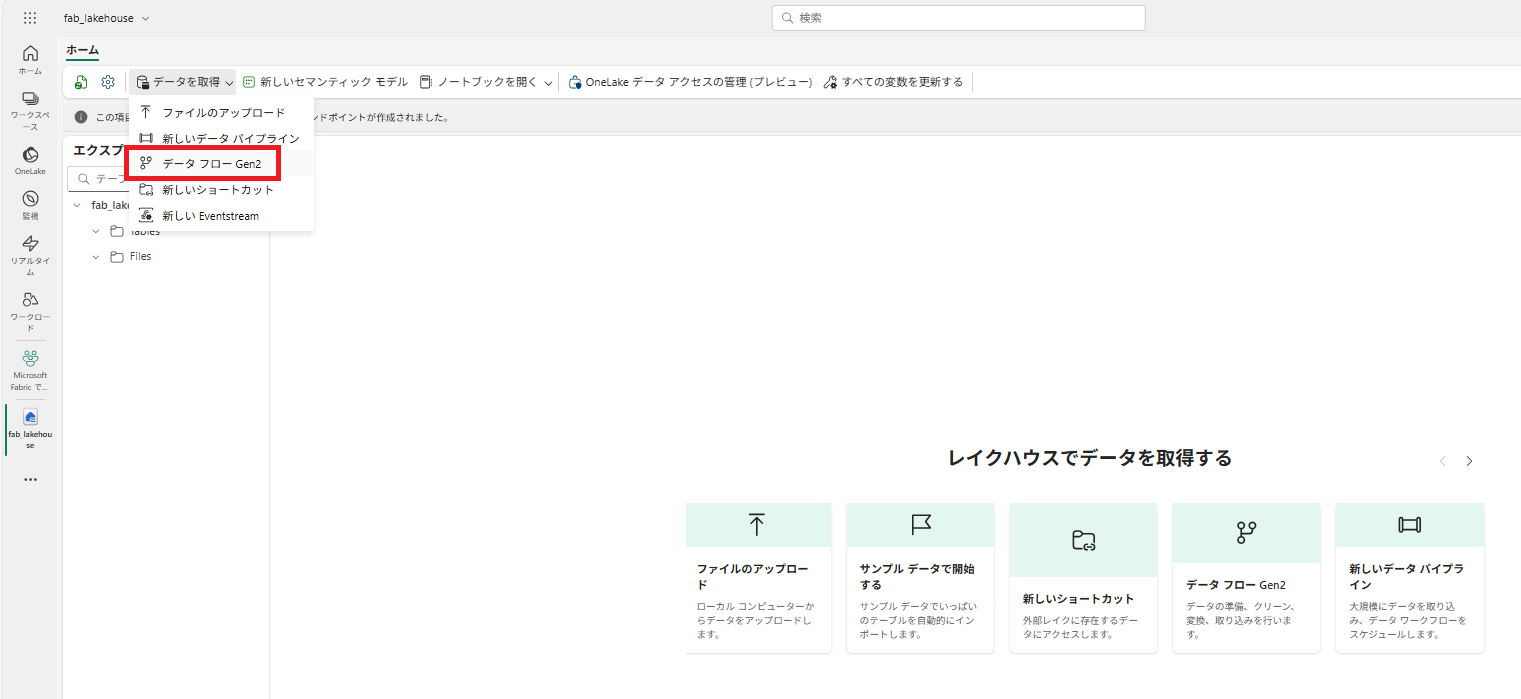Open リアルタイム in the left sidebar
The image size is (1521, 699).
[x=30, y=256]
